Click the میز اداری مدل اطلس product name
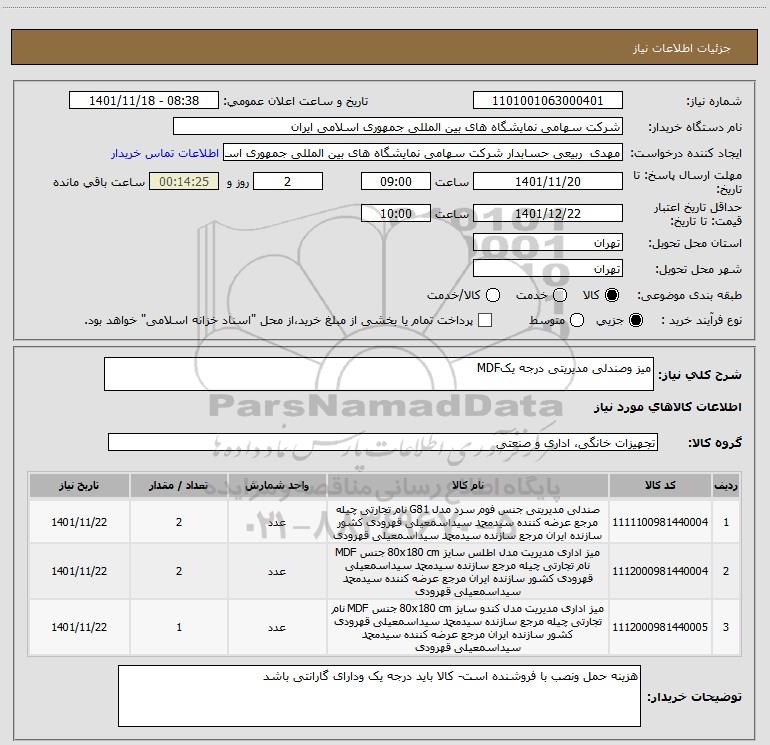770x745 pixels. point(468,571)
